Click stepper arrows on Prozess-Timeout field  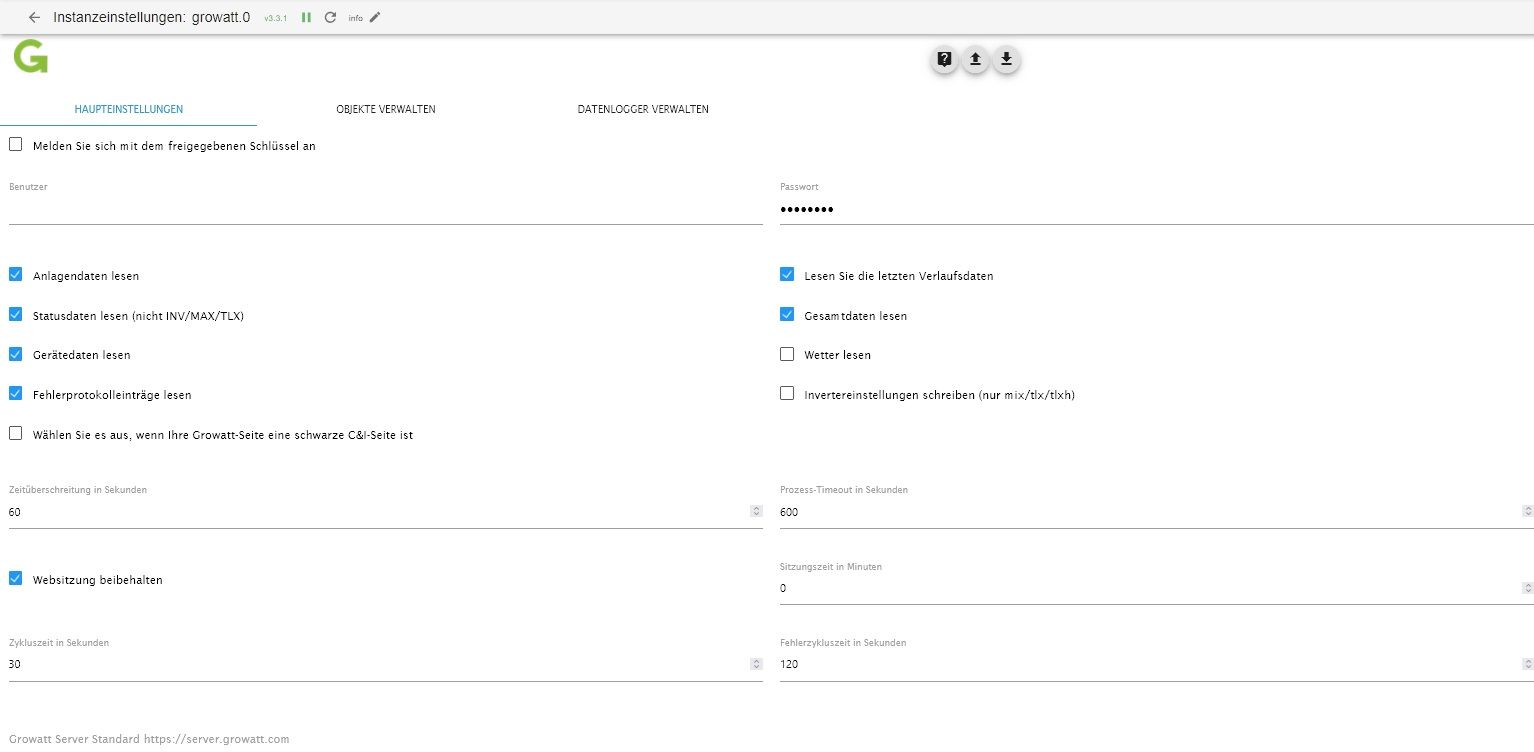[1527, 512]
